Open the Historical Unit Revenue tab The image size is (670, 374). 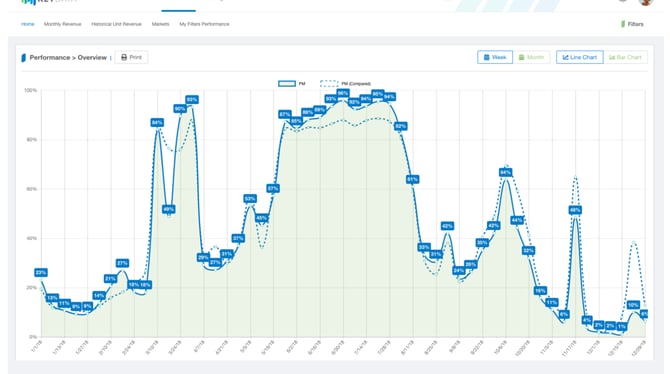click(x=116, y=24)
